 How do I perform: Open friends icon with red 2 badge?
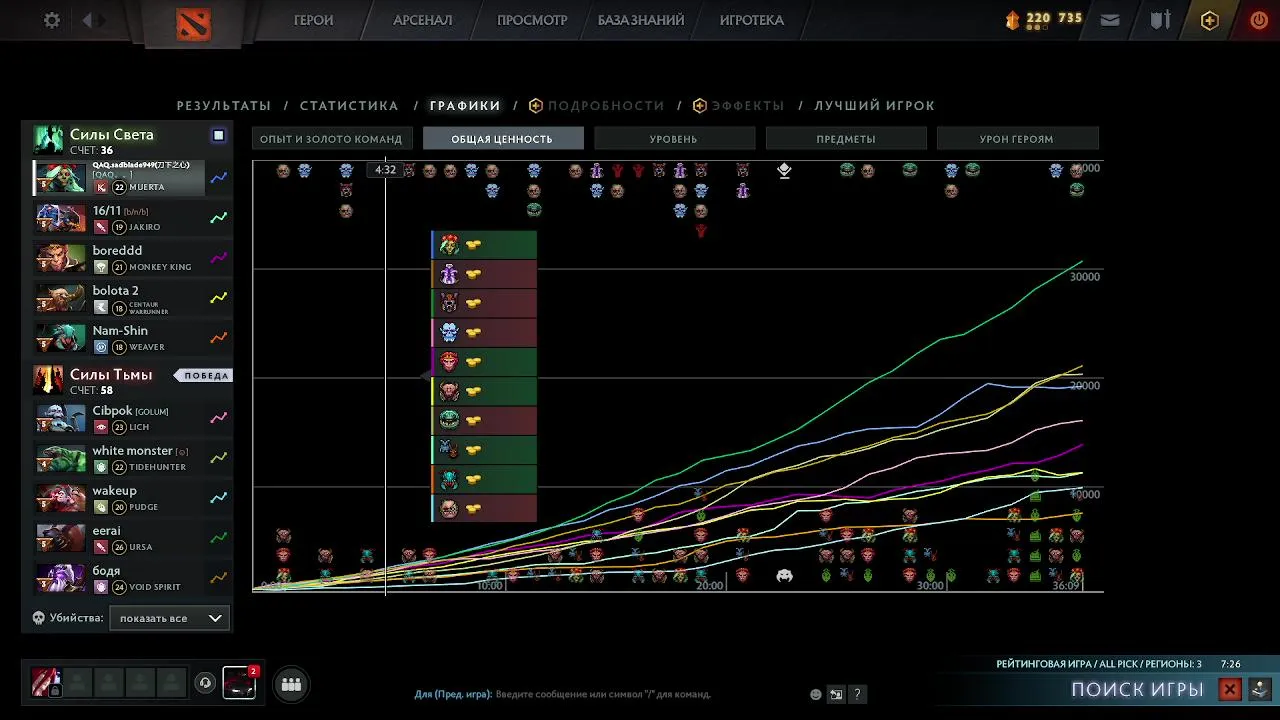[240, 682]
